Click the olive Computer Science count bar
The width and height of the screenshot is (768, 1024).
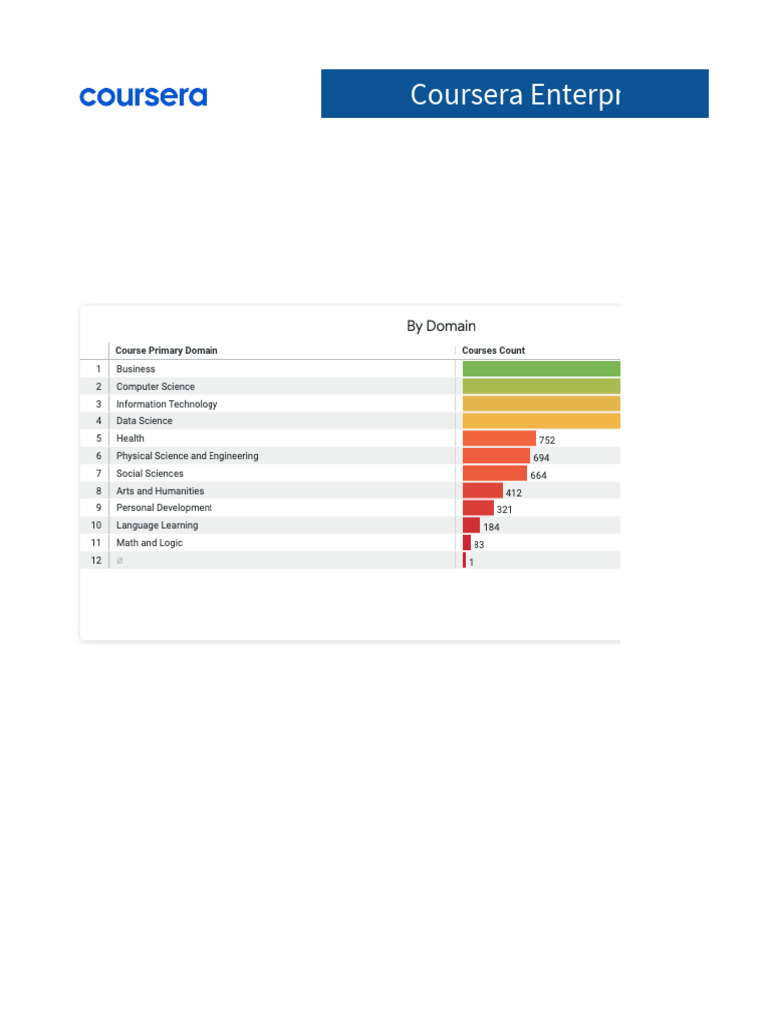(541, 387)
